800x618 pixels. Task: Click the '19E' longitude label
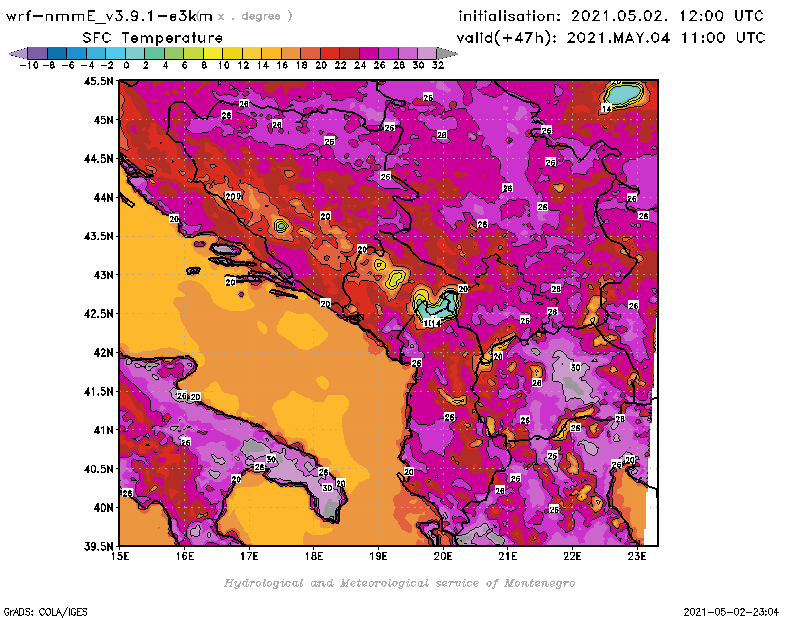(x=378, y=556)
